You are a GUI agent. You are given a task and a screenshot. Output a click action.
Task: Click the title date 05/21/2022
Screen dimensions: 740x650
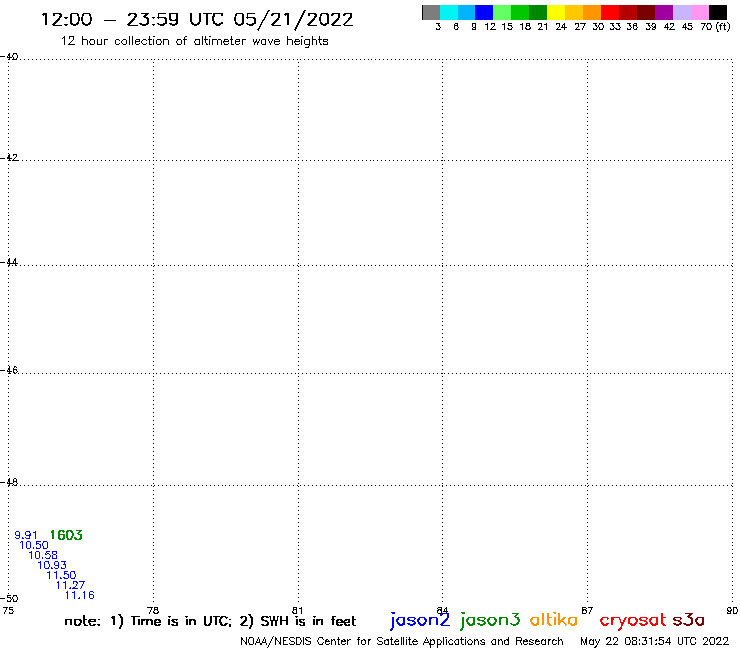(293, 20)
